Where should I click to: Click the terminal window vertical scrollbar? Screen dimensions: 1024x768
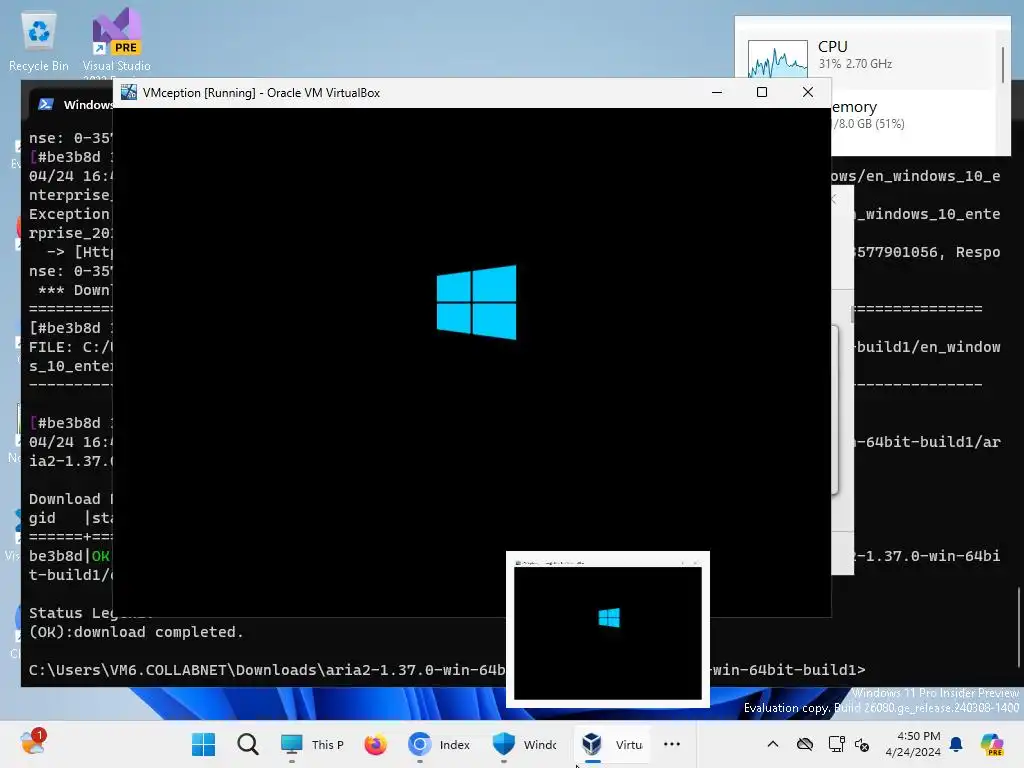(x=1017, y=627)
